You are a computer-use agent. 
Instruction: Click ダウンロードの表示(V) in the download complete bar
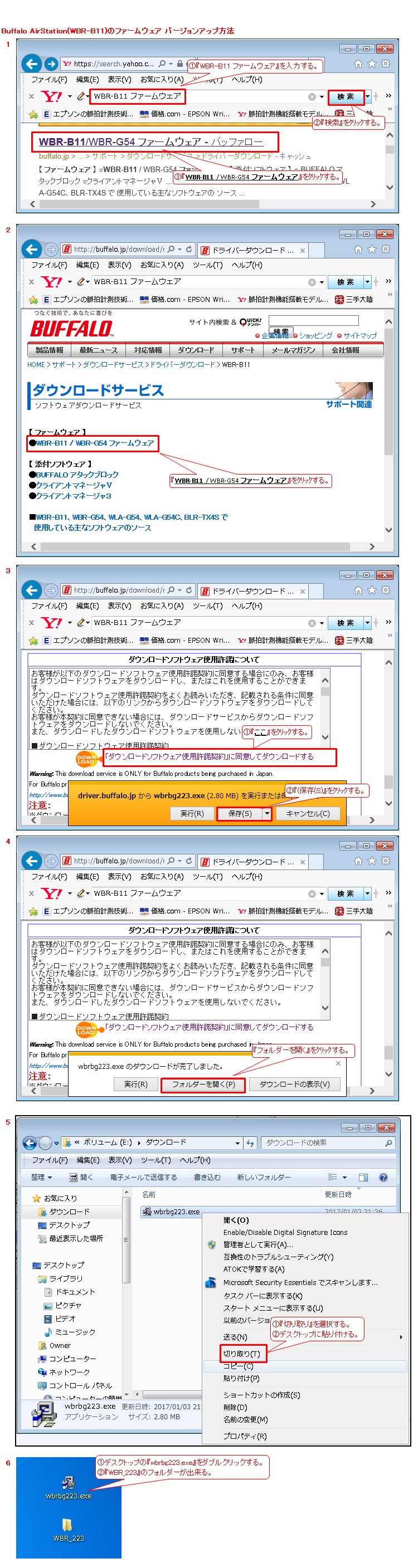295,1085
